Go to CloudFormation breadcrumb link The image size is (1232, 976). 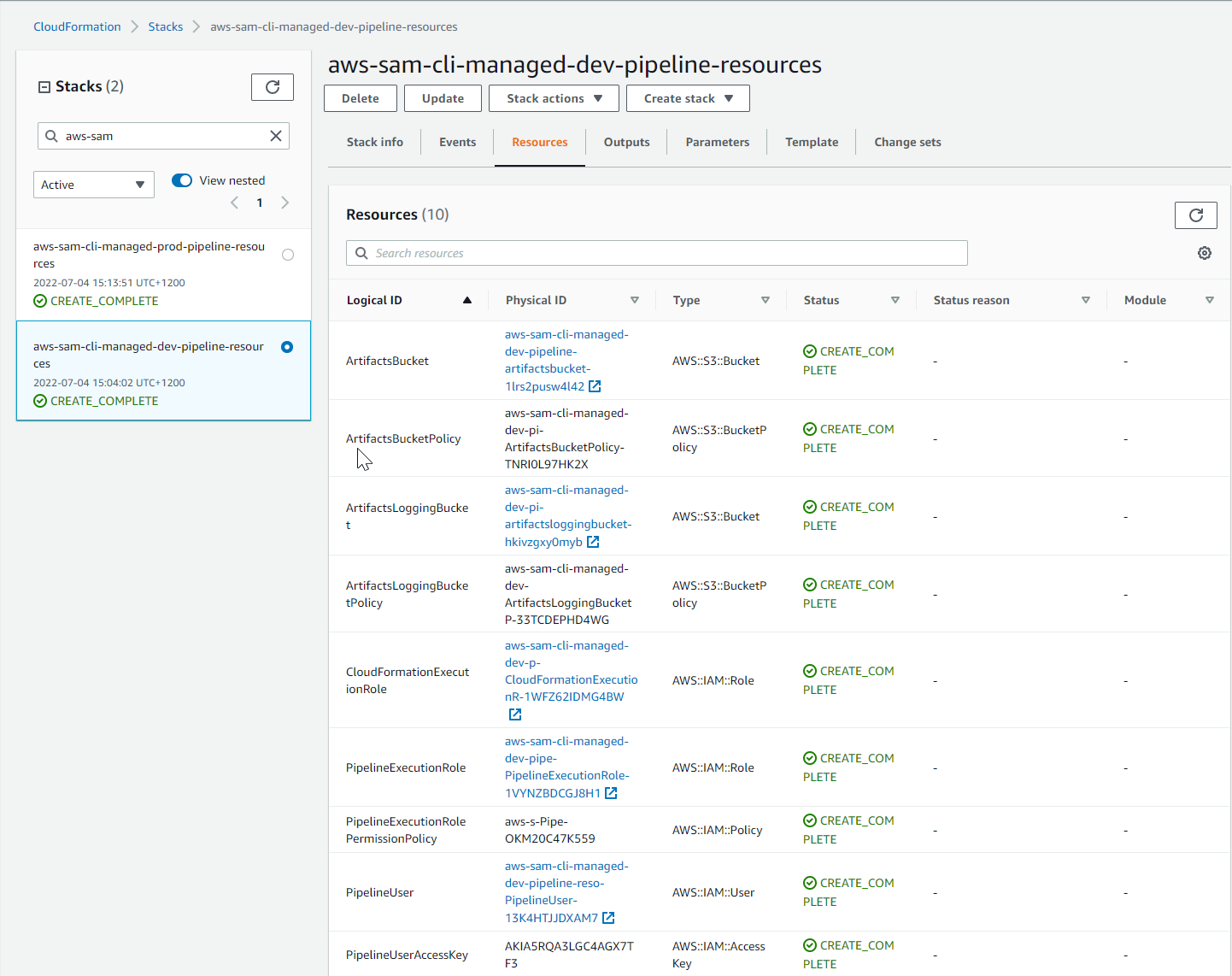click(x=77, y=26)
